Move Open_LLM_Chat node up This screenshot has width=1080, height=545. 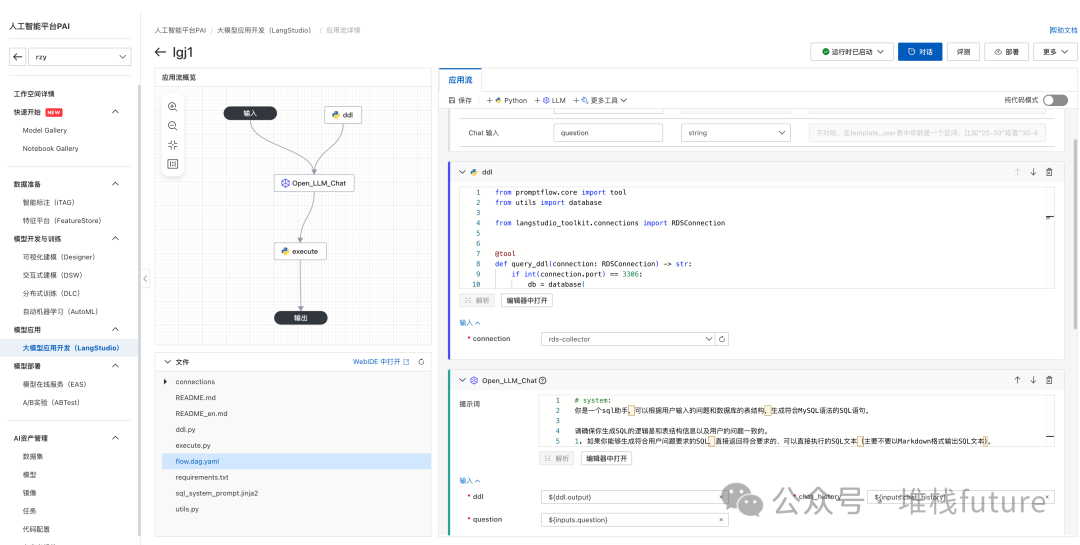(1017, 380)
